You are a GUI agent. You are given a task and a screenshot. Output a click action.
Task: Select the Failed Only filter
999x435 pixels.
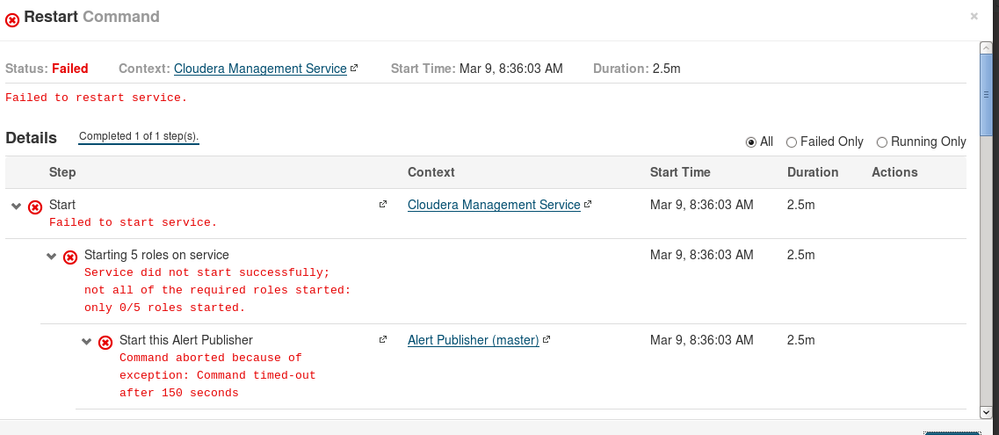click(791, 142)
